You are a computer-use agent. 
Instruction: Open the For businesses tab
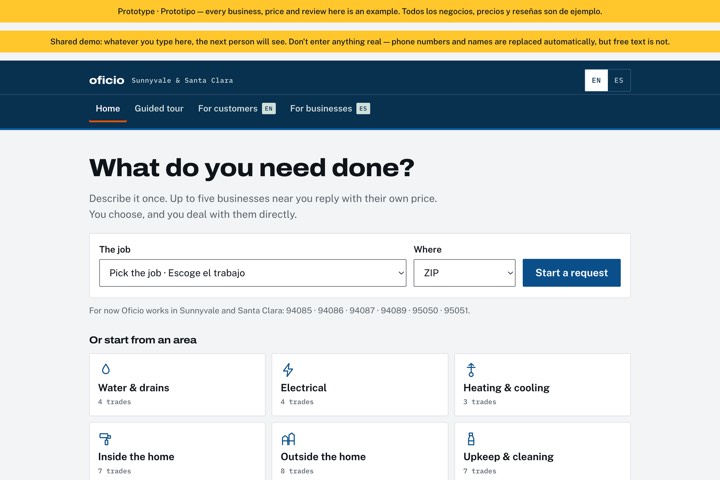pos(330,109)
